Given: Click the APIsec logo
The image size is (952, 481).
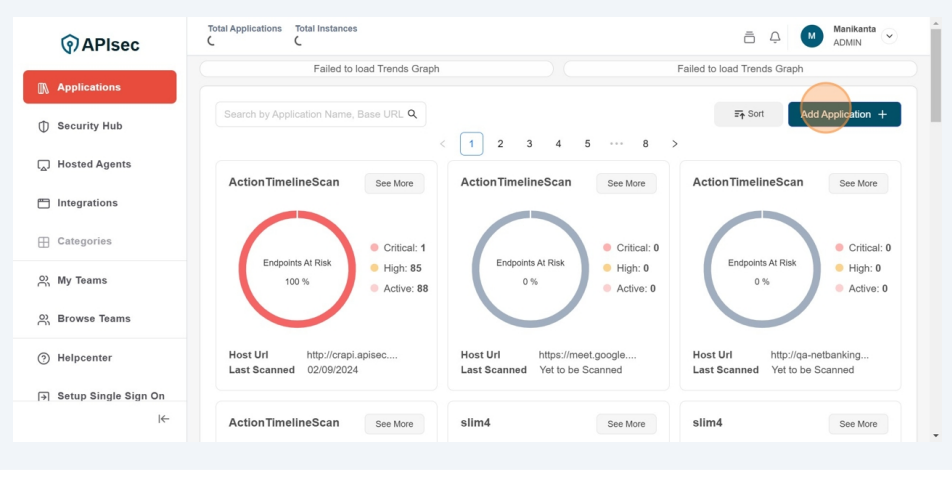Looking at the screenshot, I should coord(100,44).
